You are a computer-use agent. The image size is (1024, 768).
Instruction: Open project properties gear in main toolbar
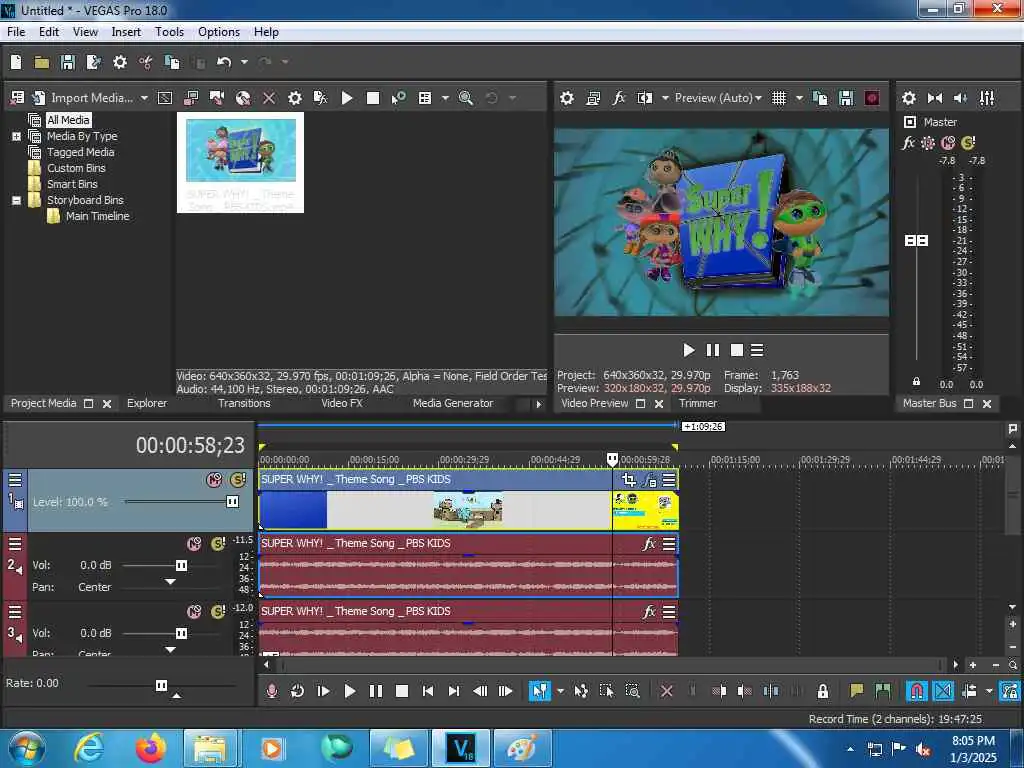(120, 62)
